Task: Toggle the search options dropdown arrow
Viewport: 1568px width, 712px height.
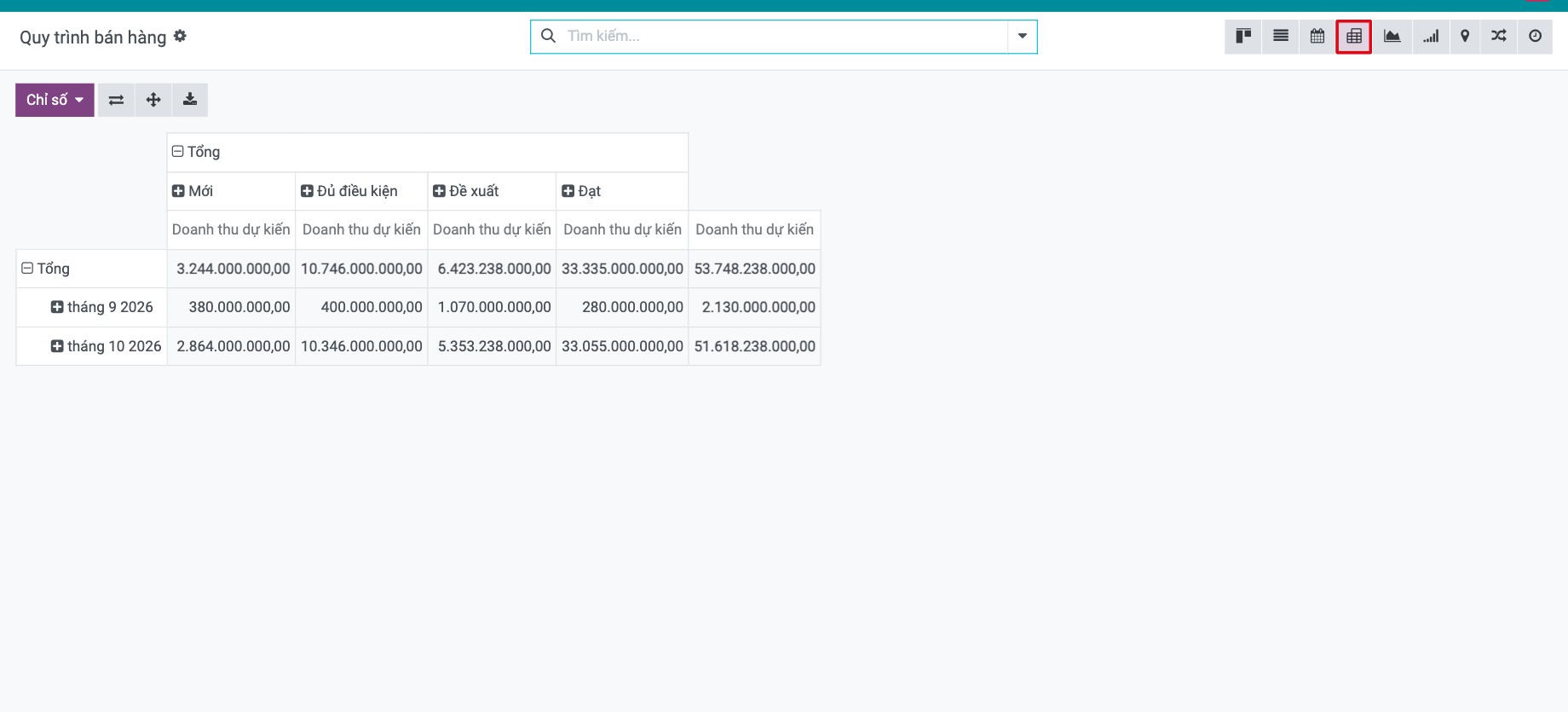Action: [1022, 37]
